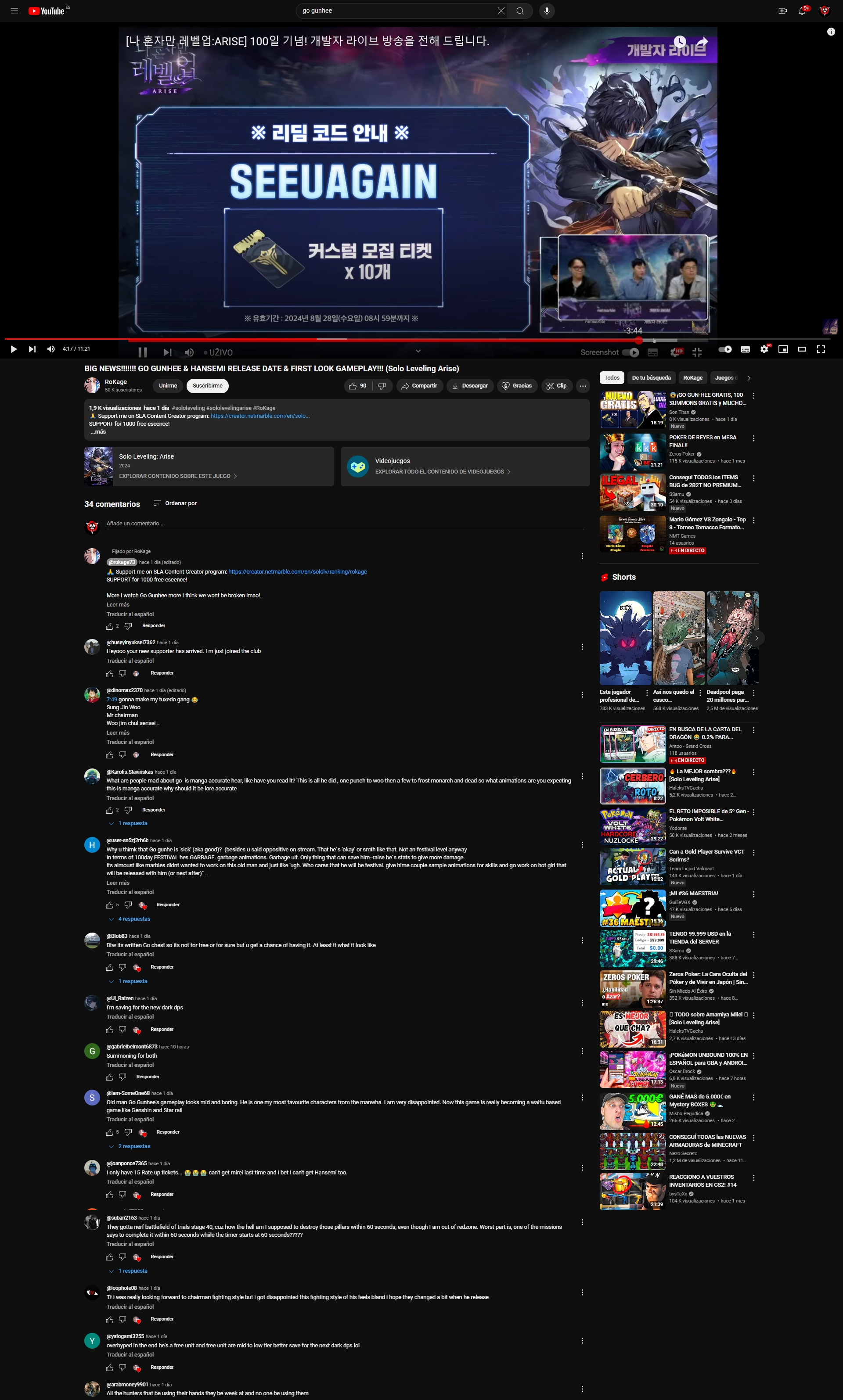
Task: Open more actions ellipsis beside Clip
Action: coord(583,386)
